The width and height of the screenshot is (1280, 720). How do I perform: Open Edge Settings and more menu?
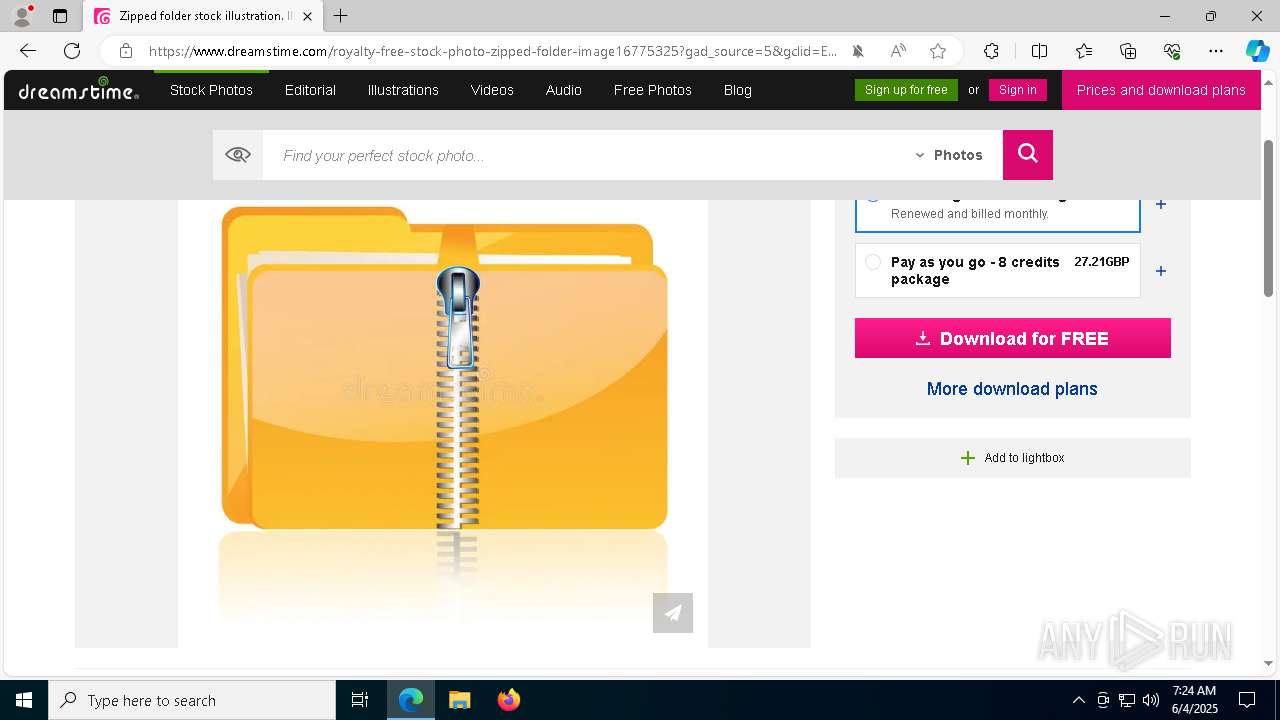(1216, 51)
